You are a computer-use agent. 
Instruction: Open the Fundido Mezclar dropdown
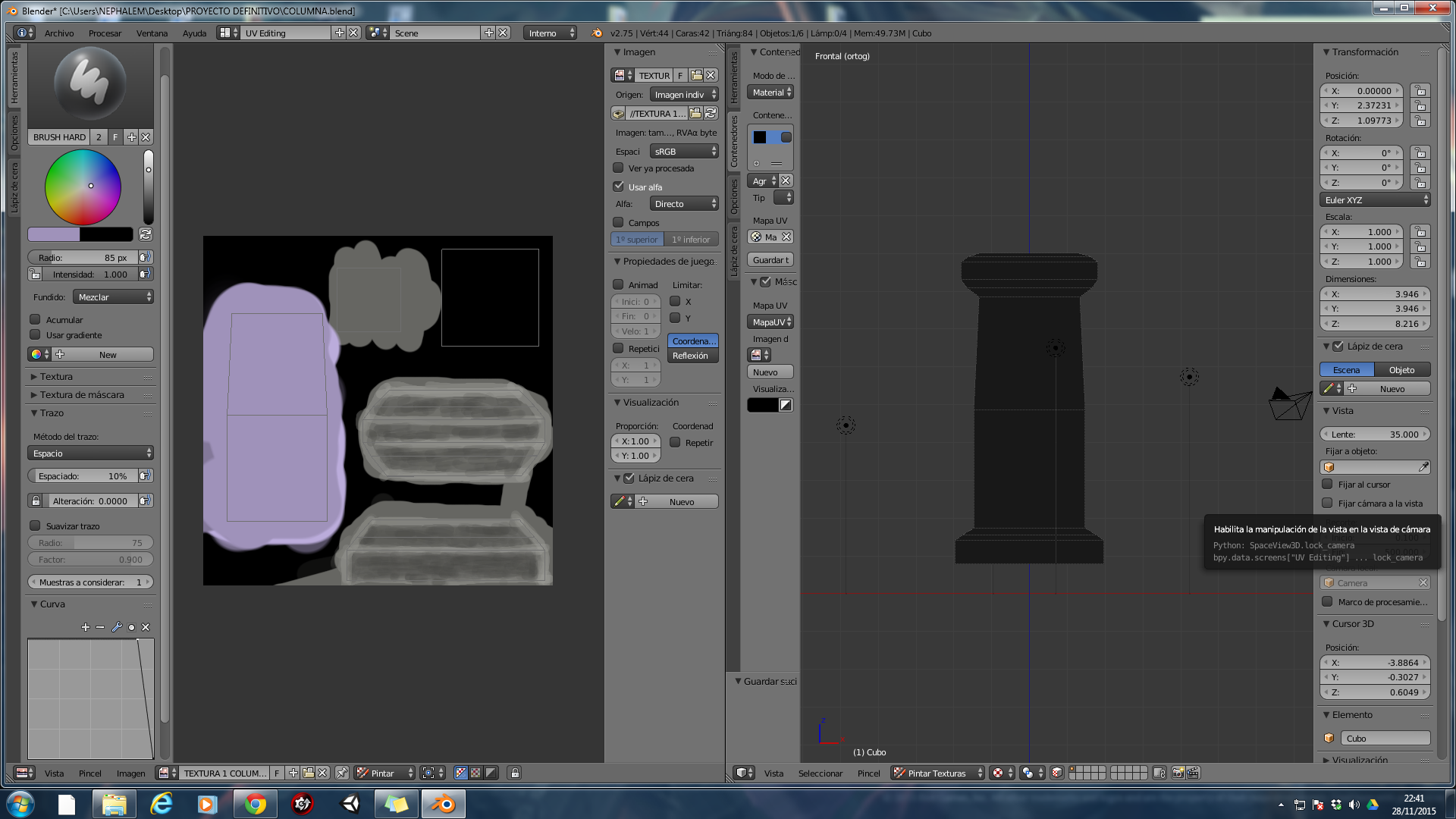click(x=114, y=297)
